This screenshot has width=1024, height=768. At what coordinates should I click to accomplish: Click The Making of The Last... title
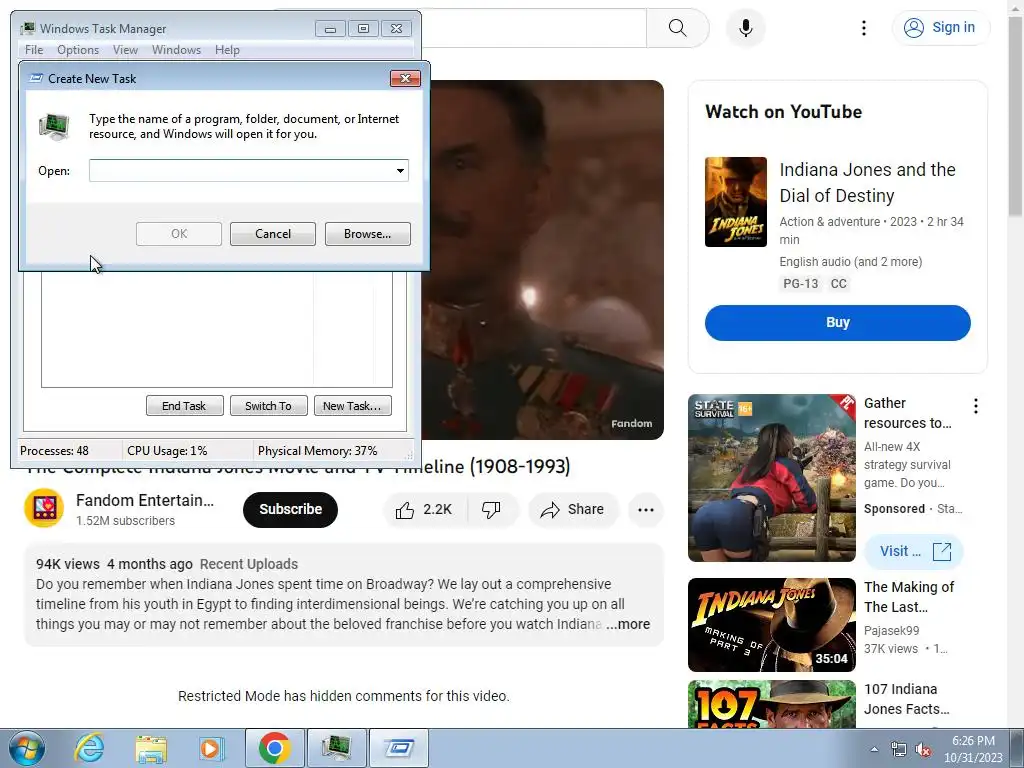click(909, 597)
